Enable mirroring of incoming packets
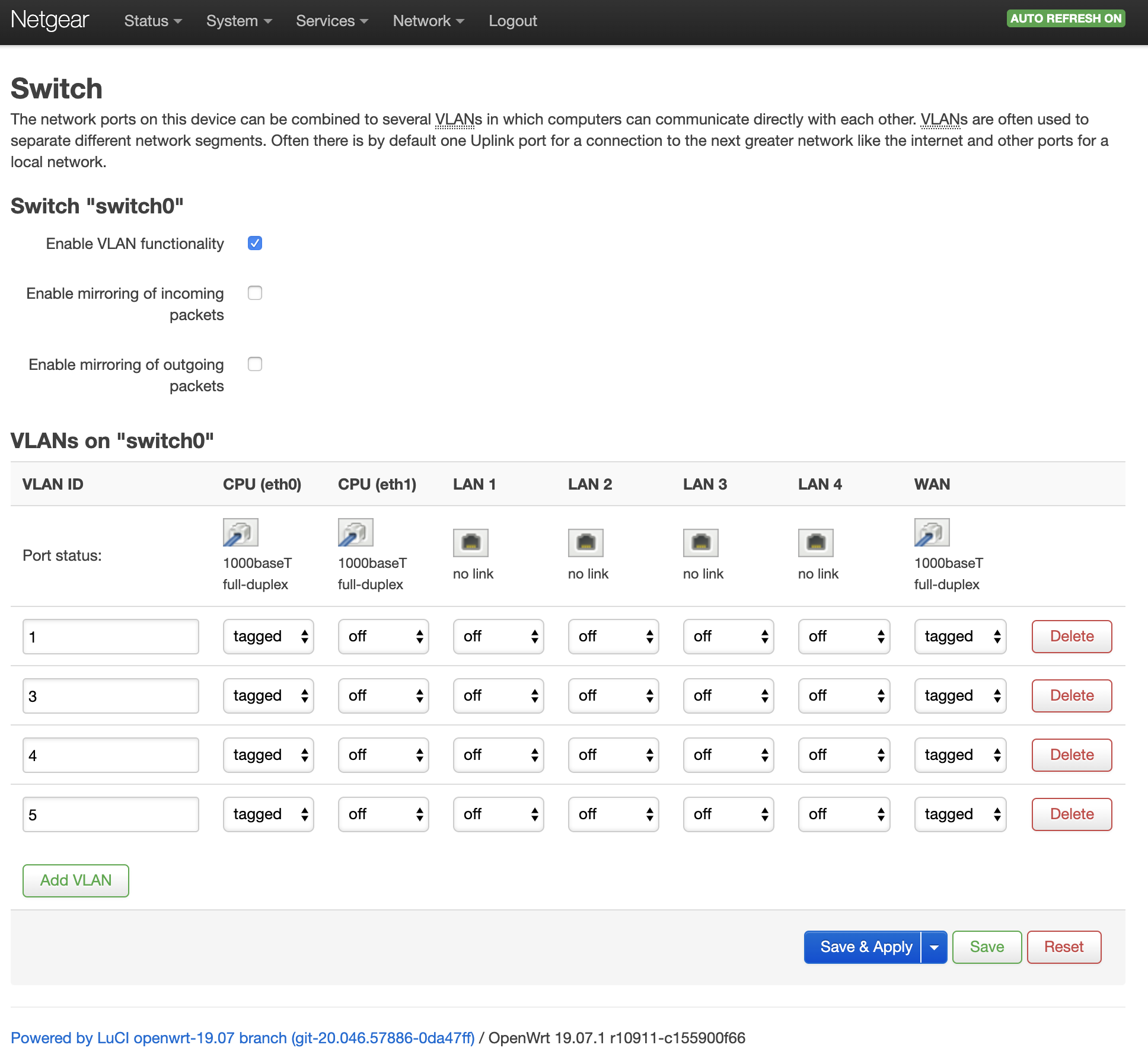 coord(255,293)
